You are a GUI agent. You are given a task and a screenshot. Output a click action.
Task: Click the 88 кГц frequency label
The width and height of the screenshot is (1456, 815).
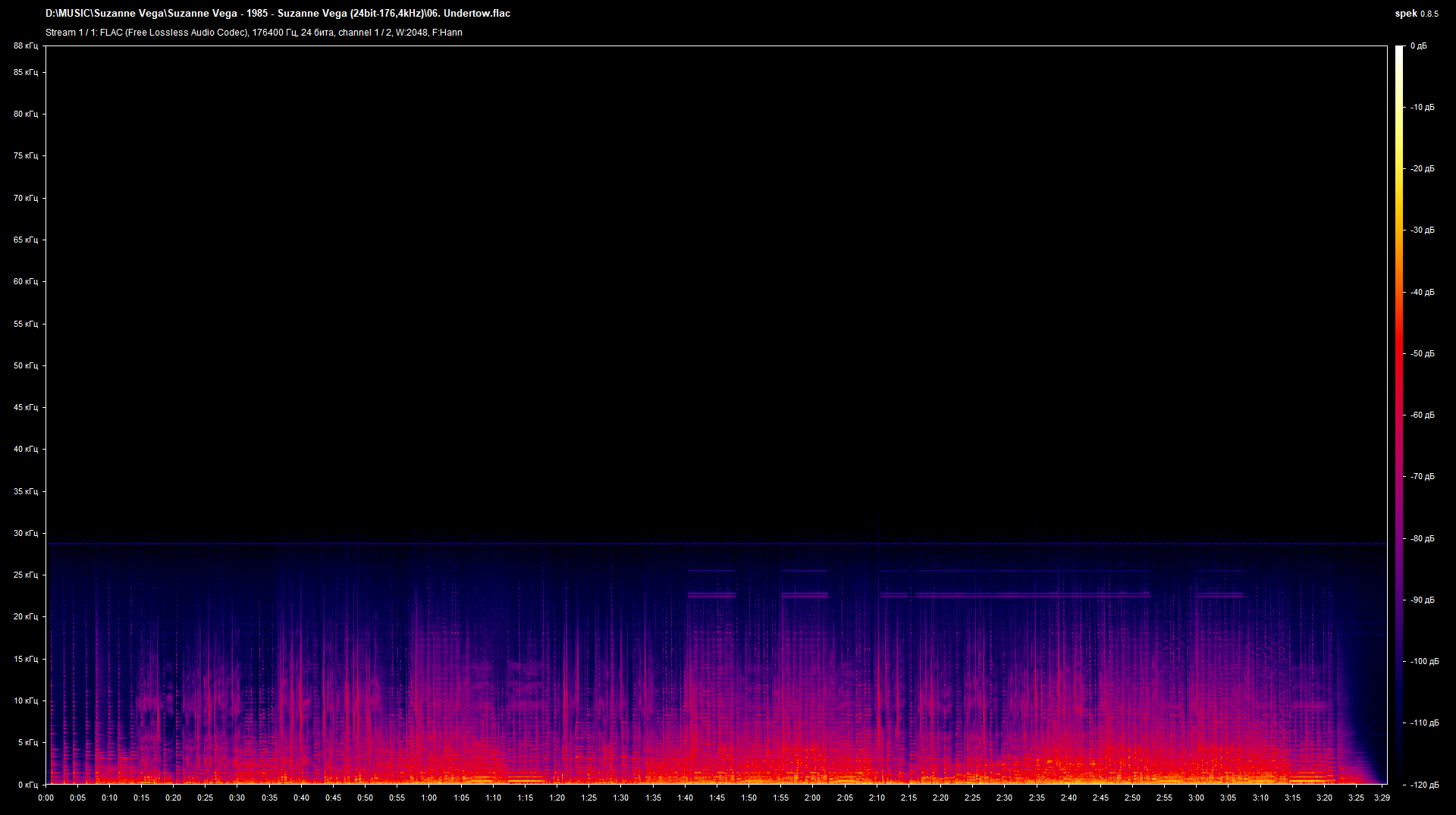(x=26, y=46)
